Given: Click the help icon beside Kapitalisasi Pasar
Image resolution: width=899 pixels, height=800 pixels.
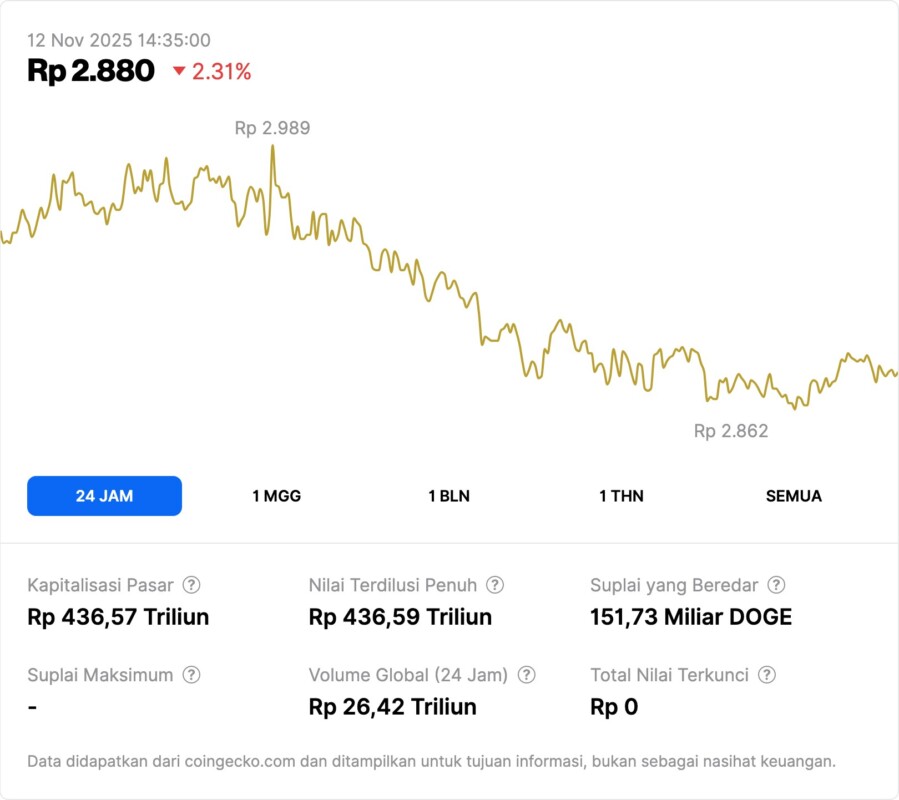Looking at the screenshot, I should click(191, 585).
